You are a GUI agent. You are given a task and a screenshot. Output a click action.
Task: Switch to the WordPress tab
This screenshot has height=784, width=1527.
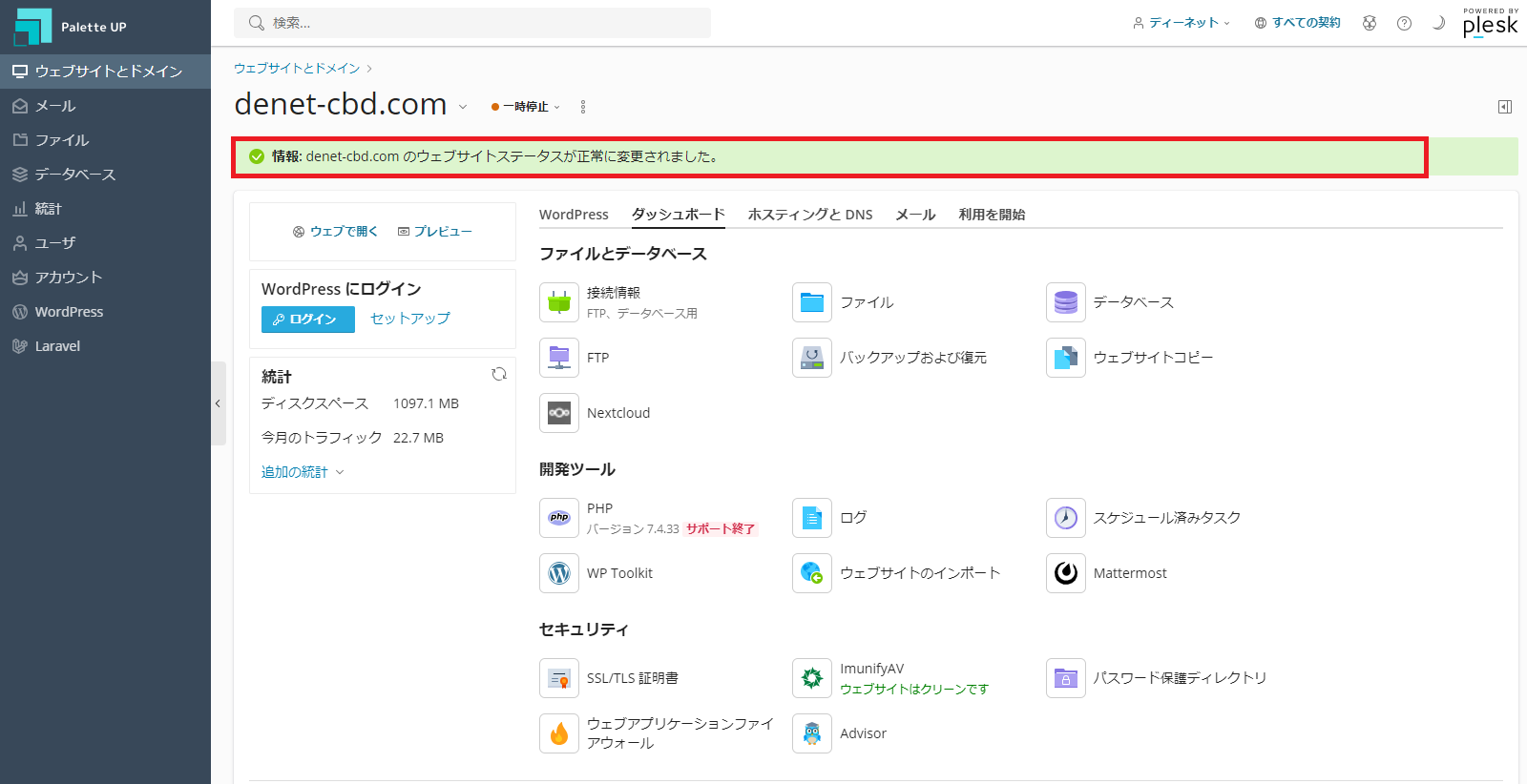click(x=574, y=215)
